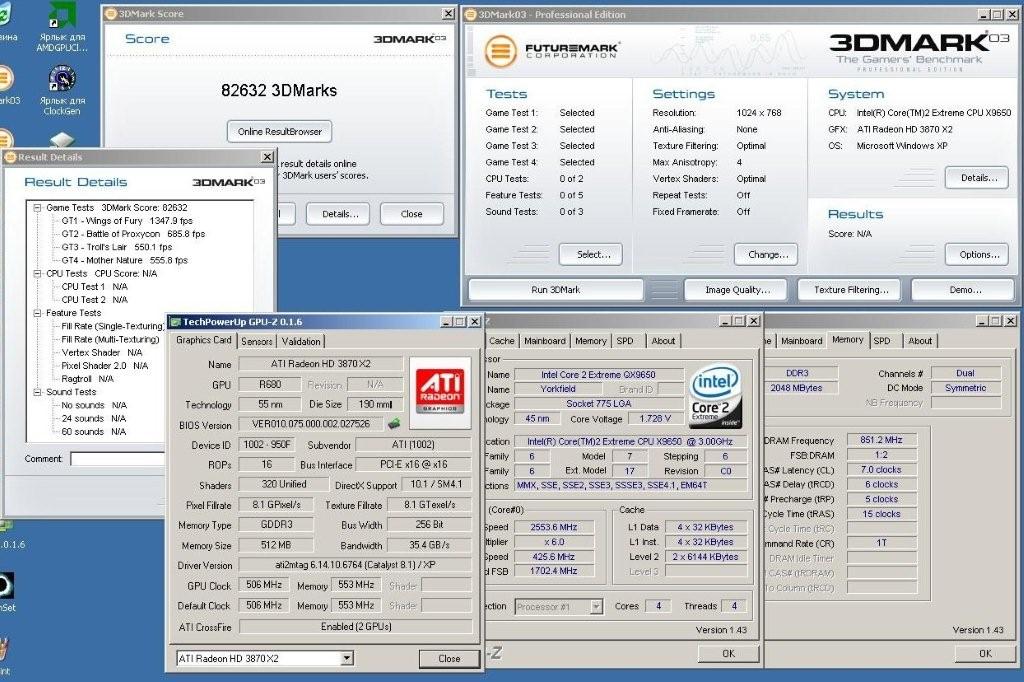1024x682 pixels.
Task: Click the system Details button in 3DMark03
Action: [976, 178]
